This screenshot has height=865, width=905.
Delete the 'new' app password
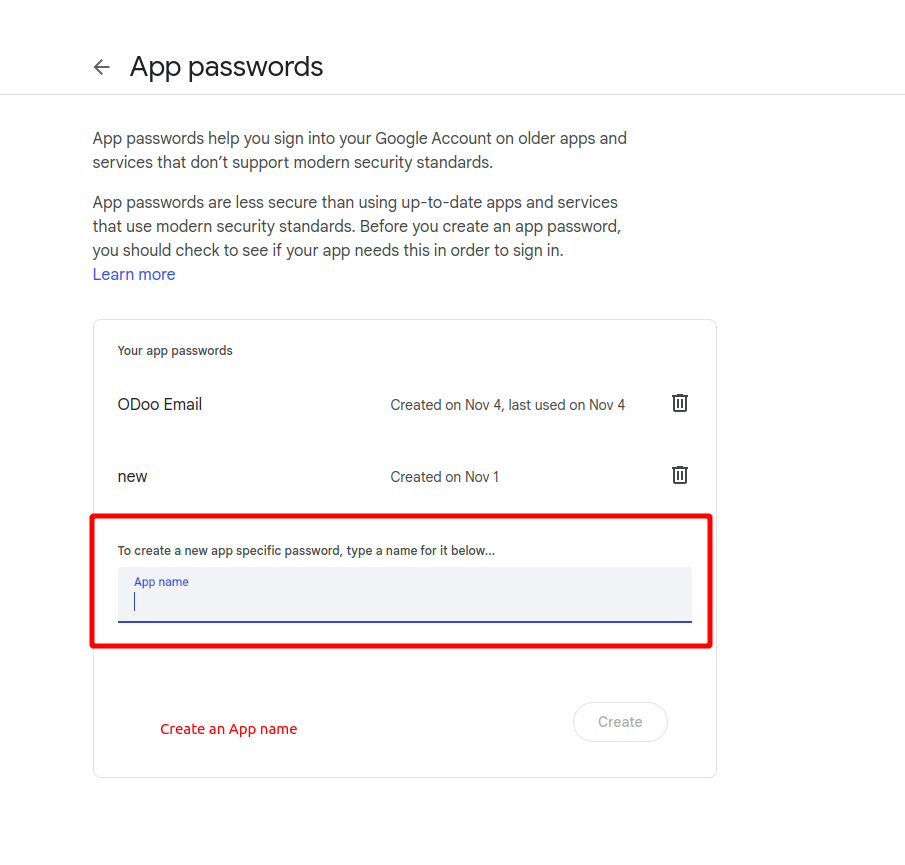click(x=680, y=475)
